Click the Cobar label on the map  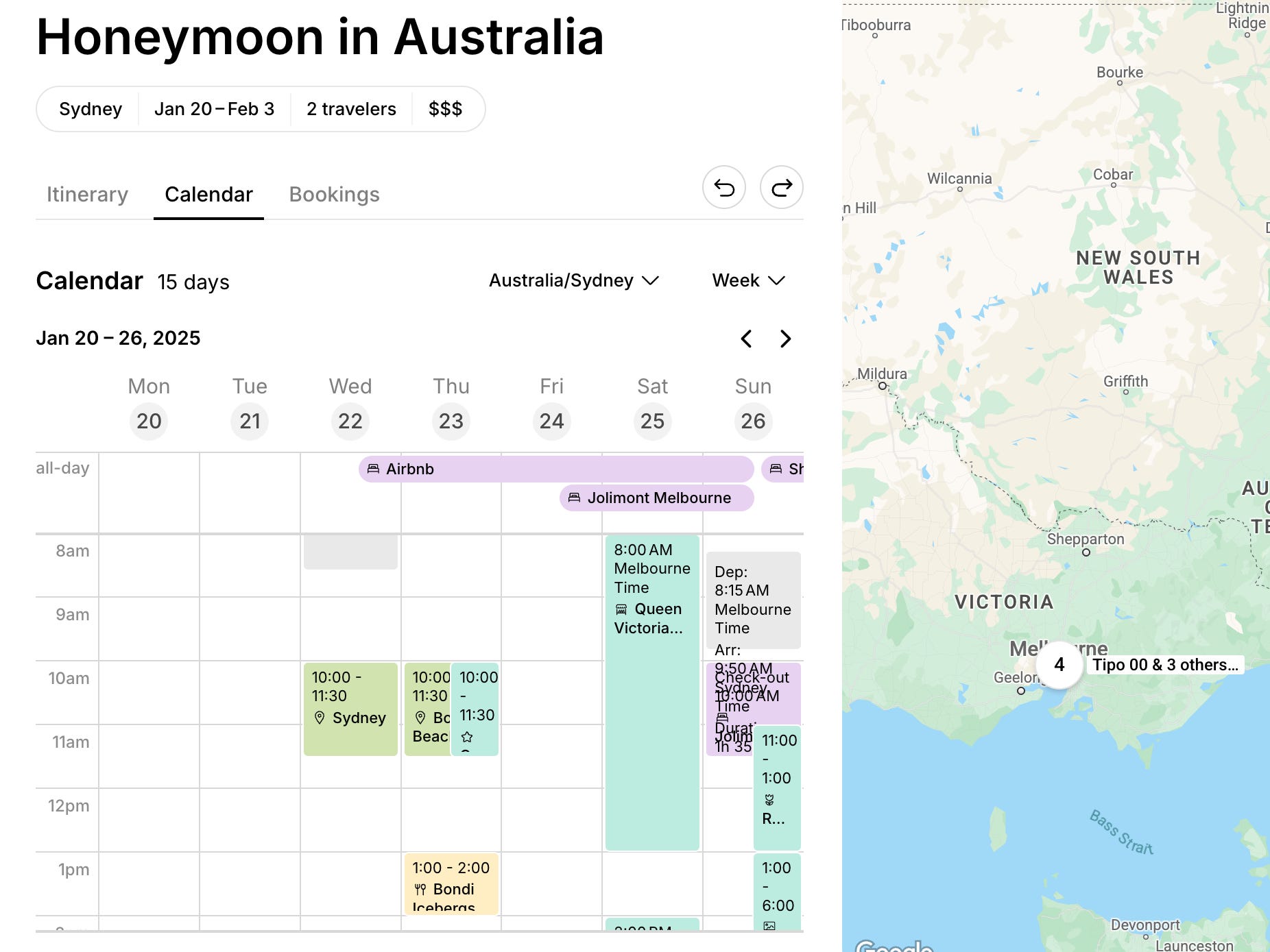pyautogui.click(x=1113, y=175)
